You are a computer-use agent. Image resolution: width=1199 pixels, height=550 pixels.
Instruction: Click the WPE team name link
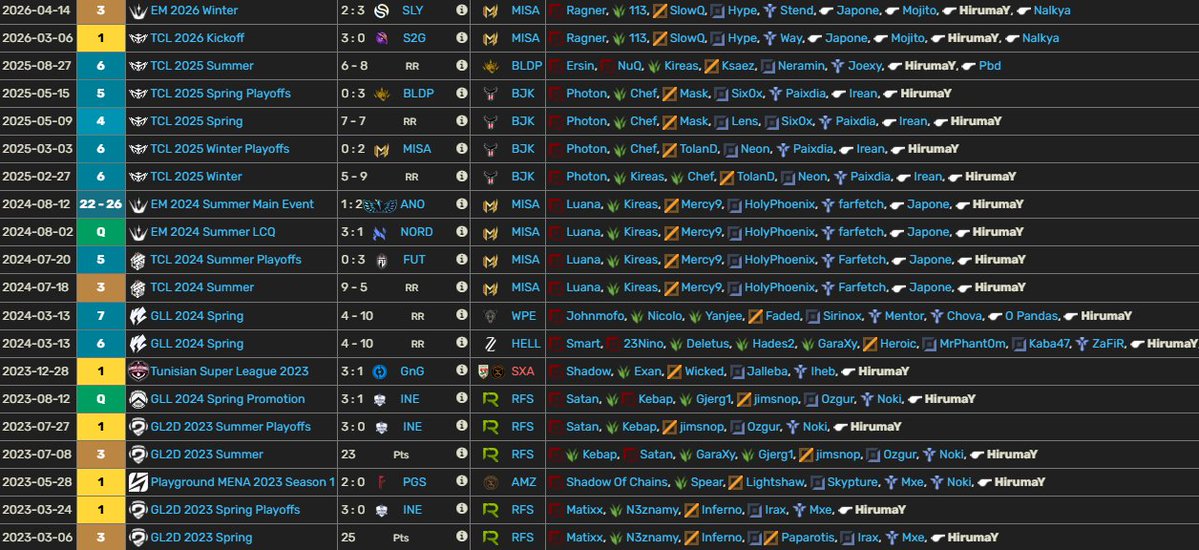point(524,316)
